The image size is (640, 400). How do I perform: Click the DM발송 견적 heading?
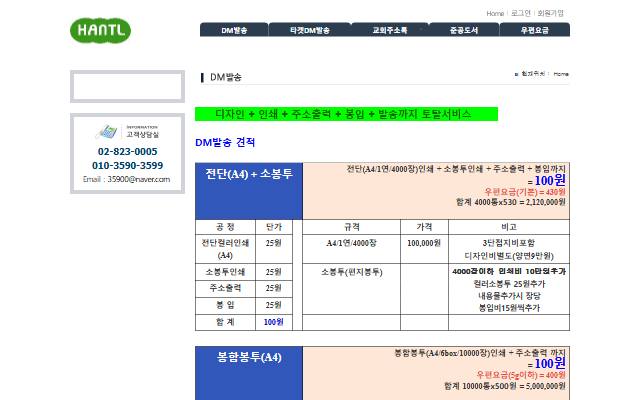[225, 142]
